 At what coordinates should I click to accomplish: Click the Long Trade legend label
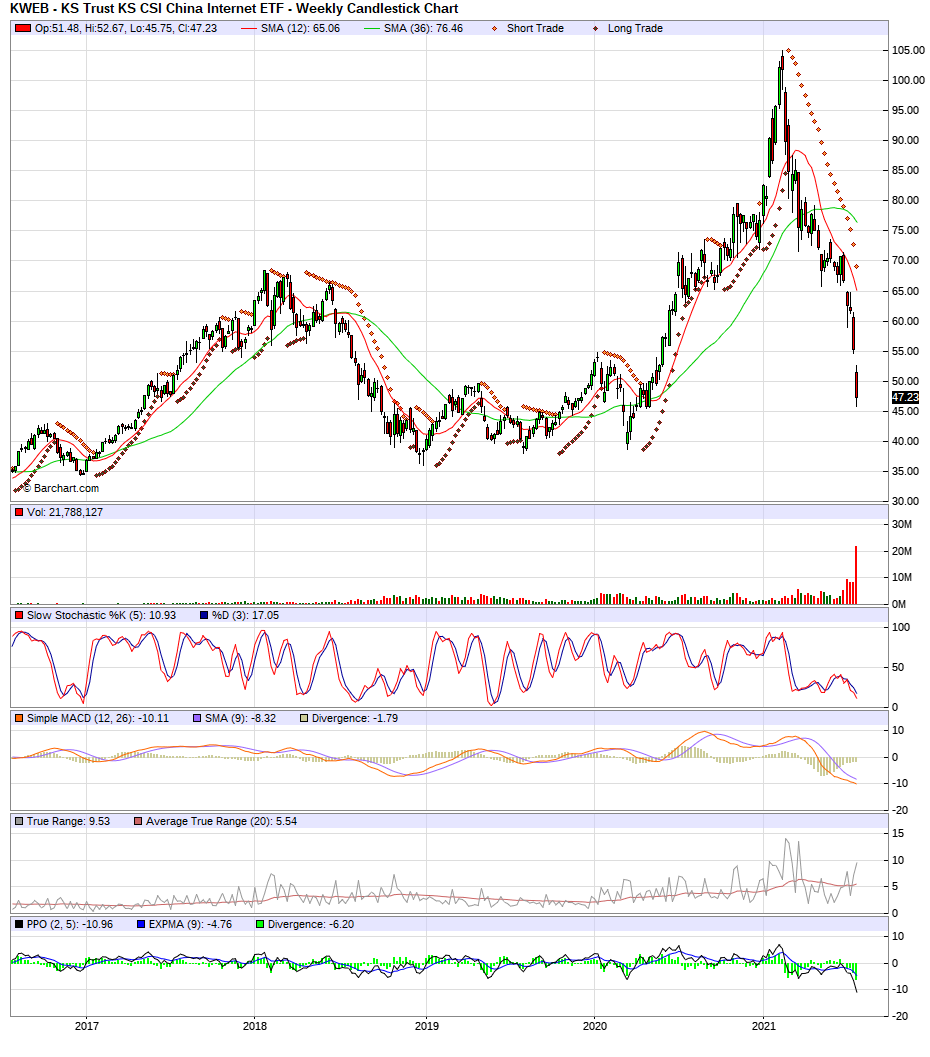tap(635, 28)
